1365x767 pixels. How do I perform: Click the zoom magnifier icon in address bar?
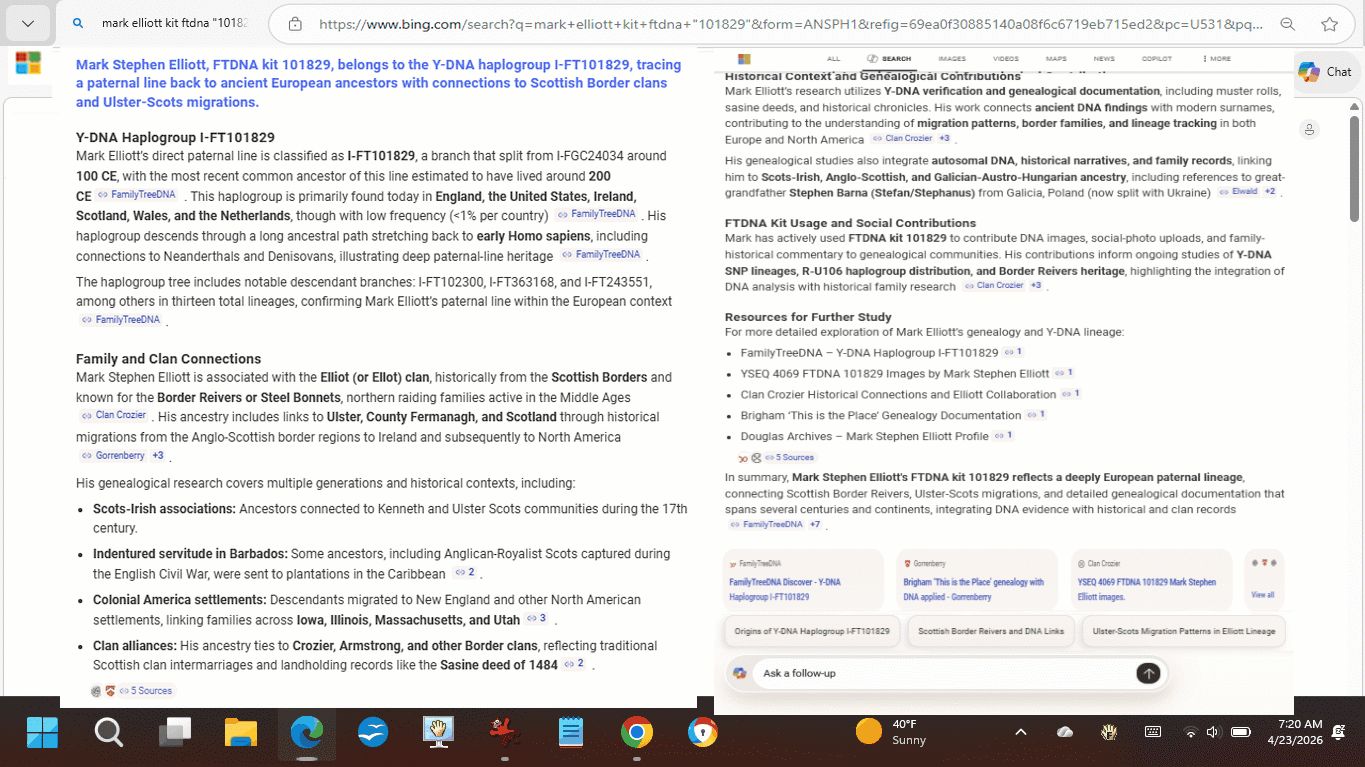[1288, 24]
